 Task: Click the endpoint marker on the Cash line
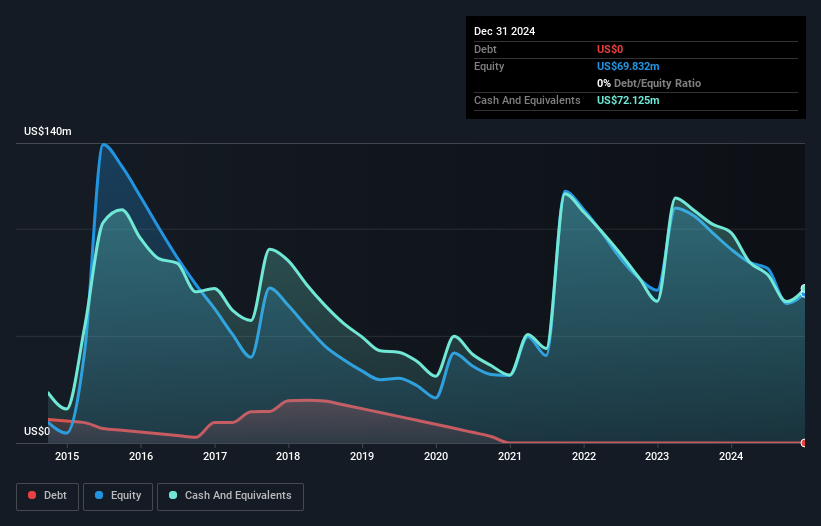805,288
